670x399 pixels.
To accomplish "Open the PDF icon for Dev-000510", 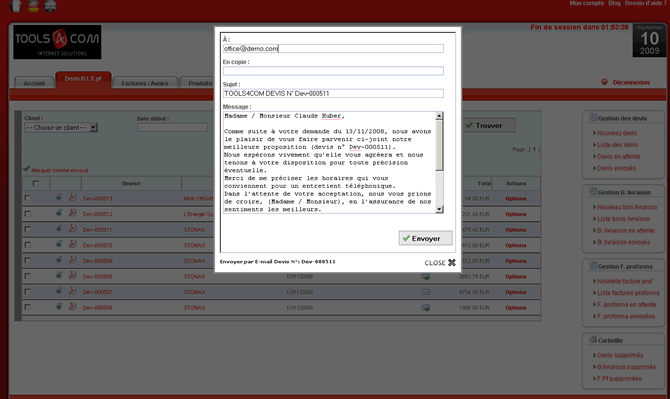I will (x=73, y=244).
